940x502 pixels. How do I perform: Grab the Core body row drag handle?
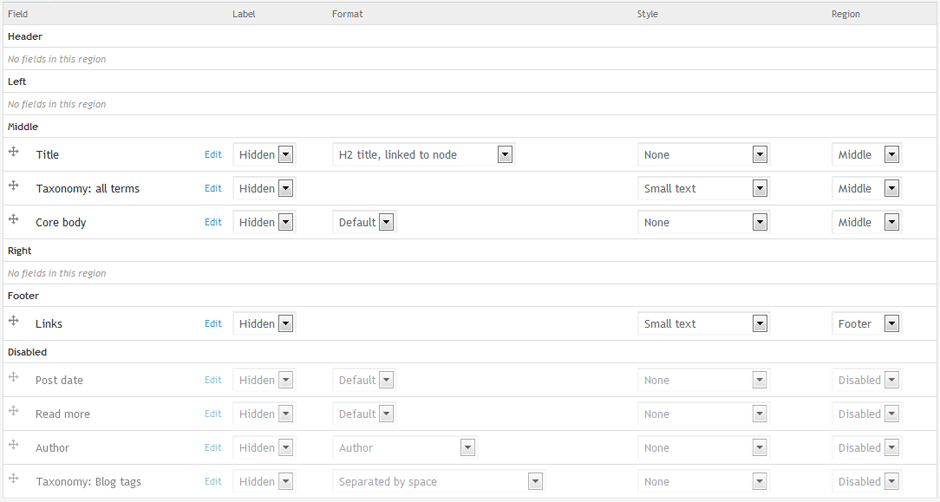(14, 220)
